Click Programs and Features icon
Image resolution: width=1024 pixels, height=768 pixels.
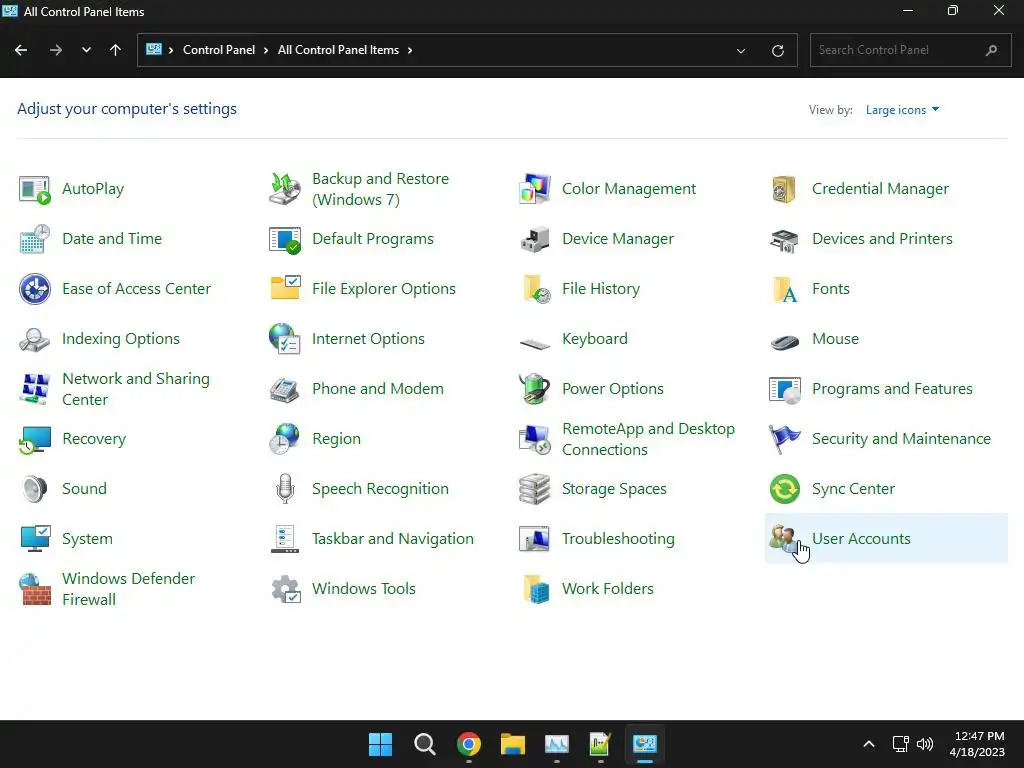[x=784, y=389]
